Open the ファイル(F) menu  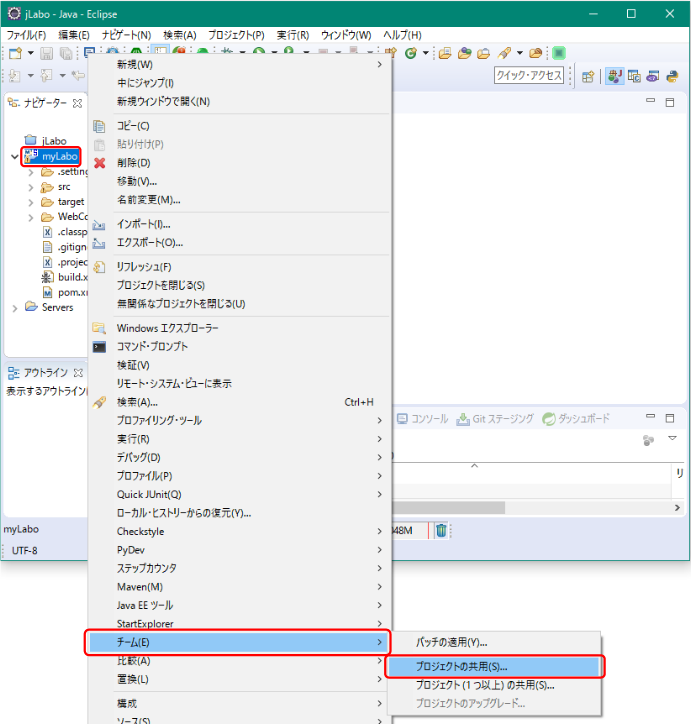point(26,35)
